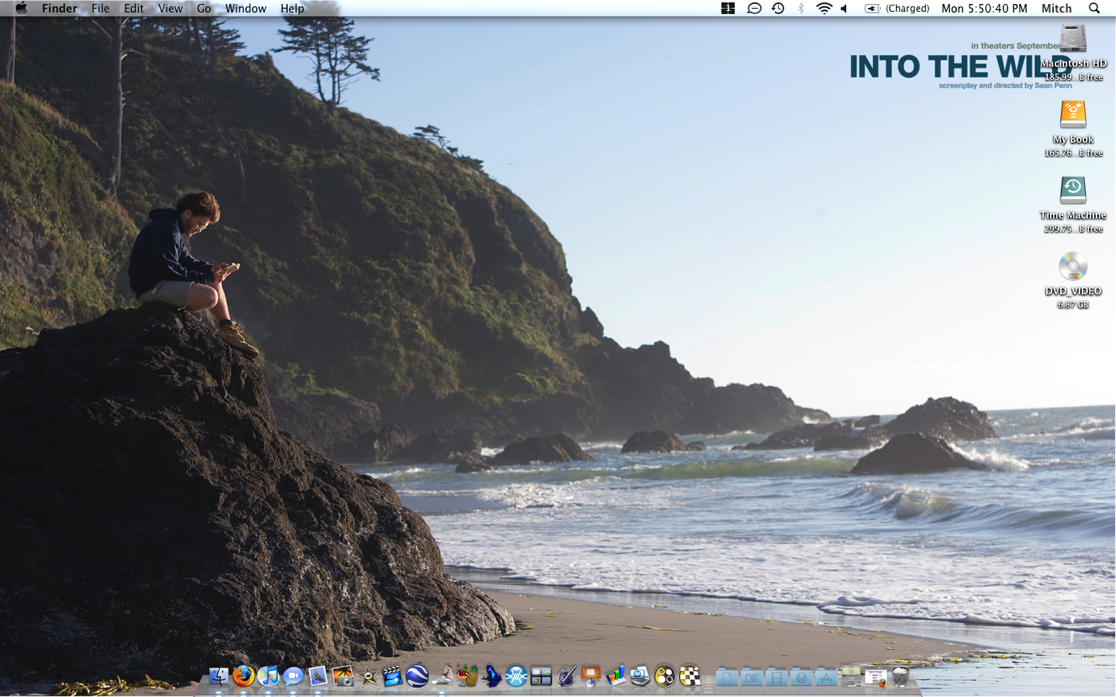The height and width of the screenshot is (697, 1116).
Task: Open the pineapple fruit cocktail app in Dock
Action: click(467, 676)
